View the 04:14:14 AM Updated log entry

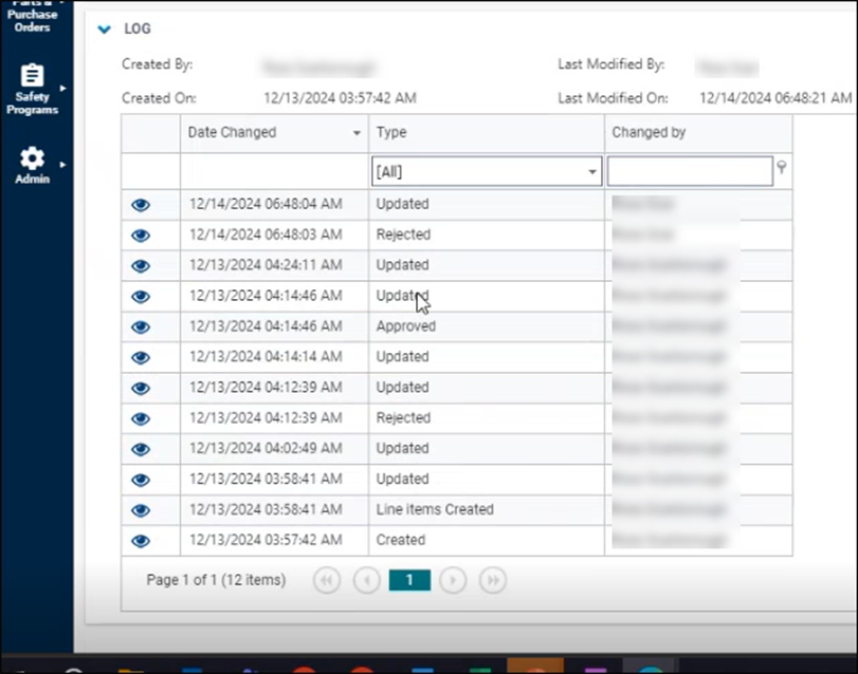[x=141, y=357]
